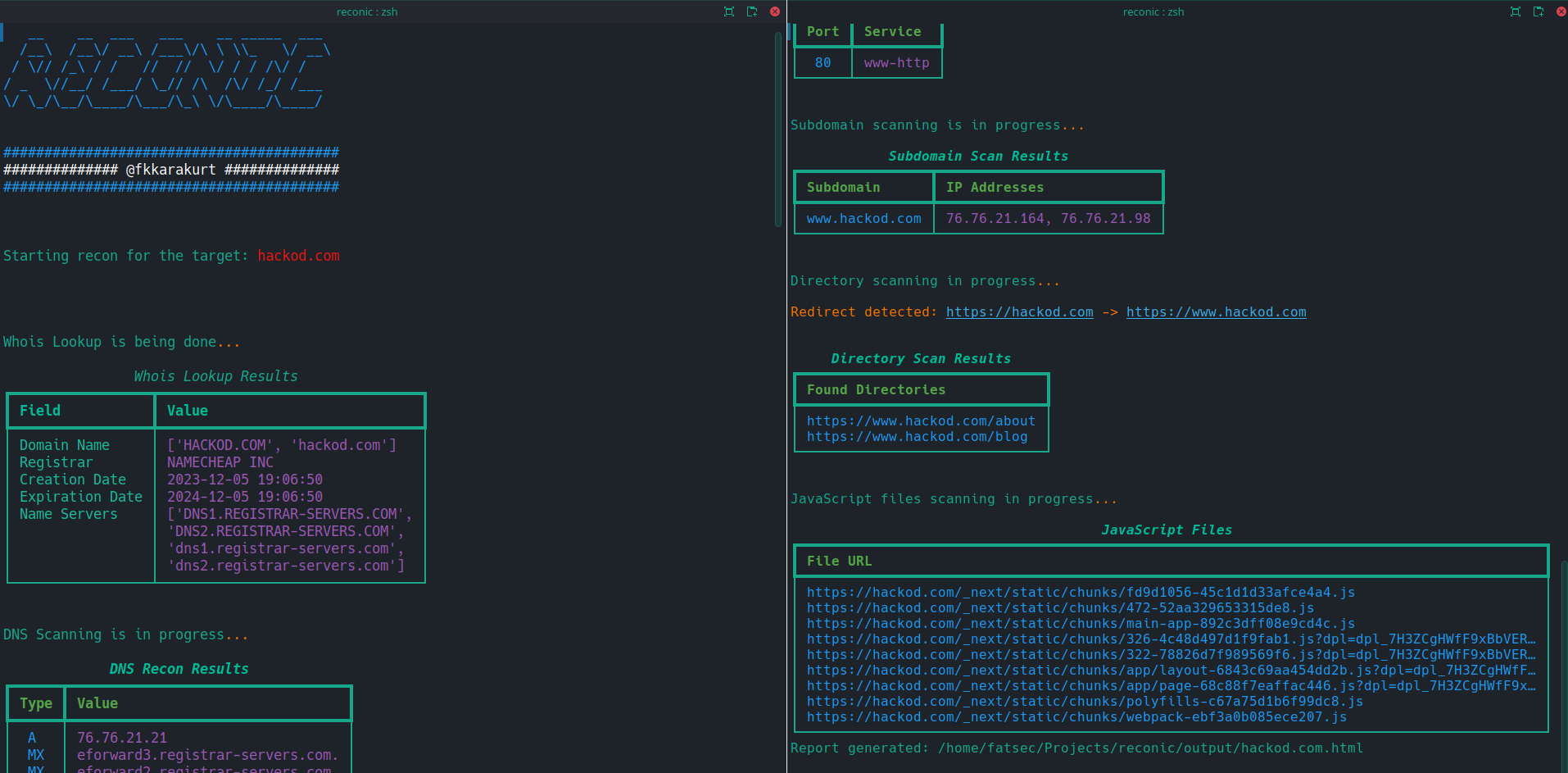Detach right terminal pane into new tab
The image size is (1568, 773).
coord(1539,11)
